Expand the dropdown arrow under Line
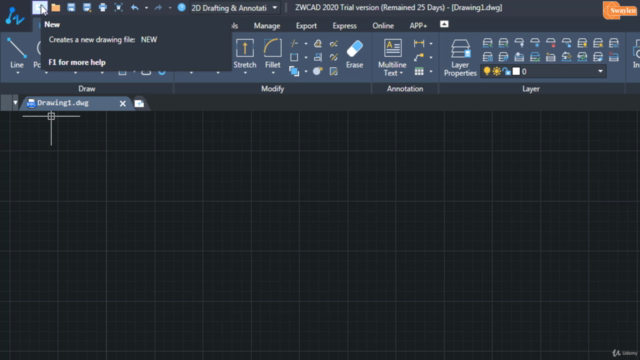 pyautogui.click(x=18, y=73)
